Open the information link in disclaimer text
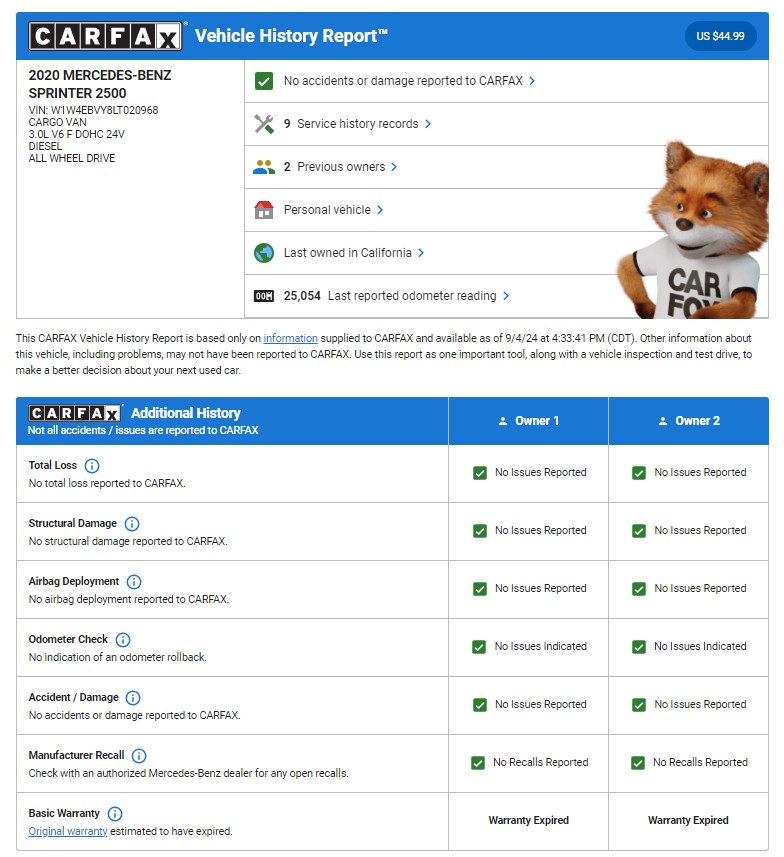 290,338
